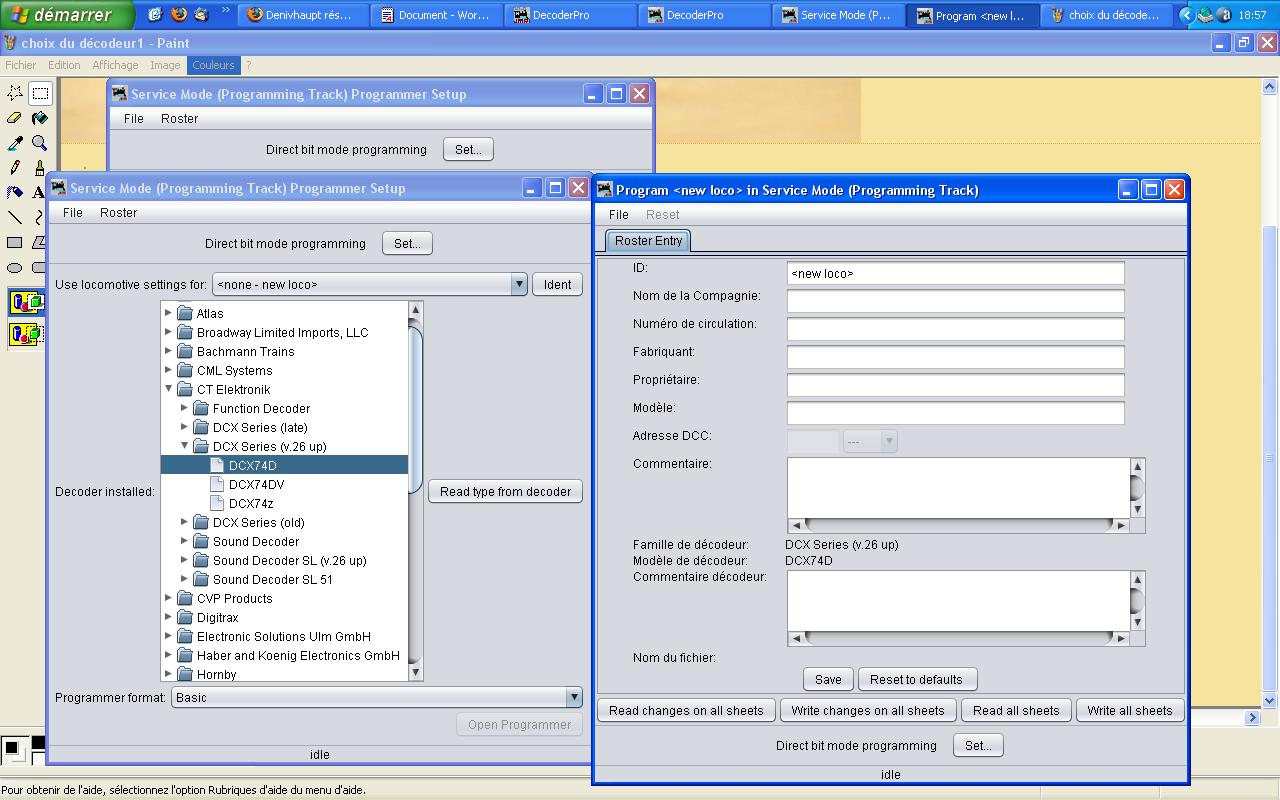Open the Document - Word taskbar item

click(436, 15)
